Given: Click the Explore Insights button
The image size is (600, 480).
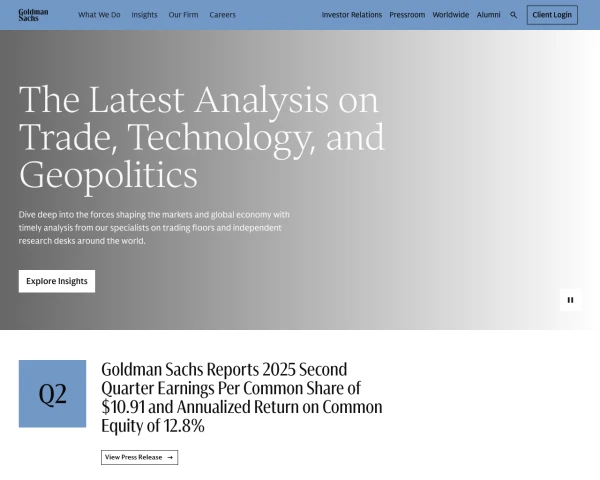Looking at the screenshot, I should tap(57, 281).
